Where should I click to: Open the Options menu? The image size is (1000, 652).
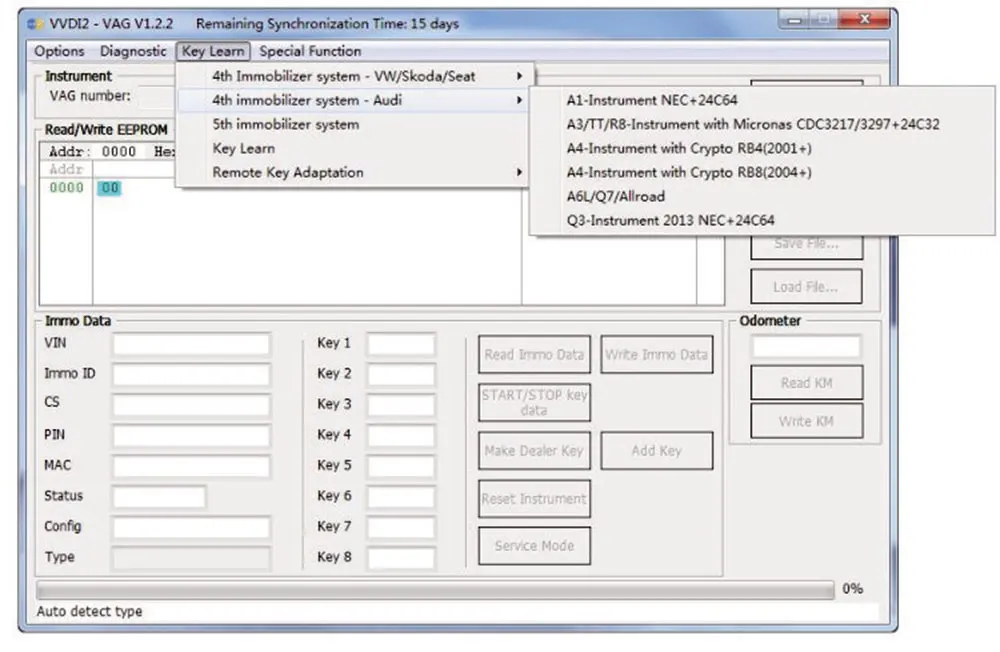[x=59, y=51]
